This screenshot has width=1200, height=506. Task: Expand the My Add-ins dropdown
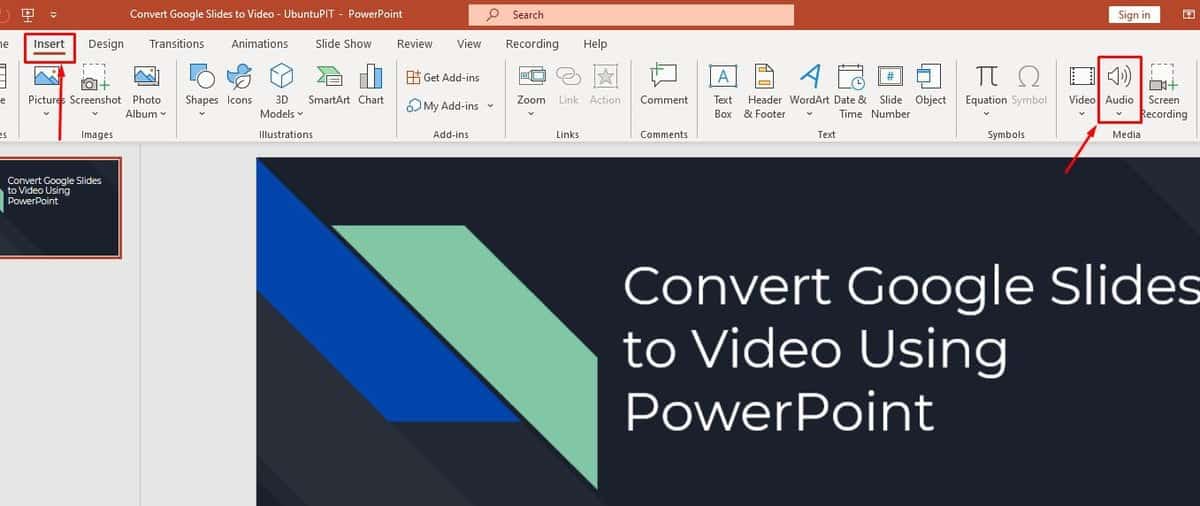click(490, 106)
